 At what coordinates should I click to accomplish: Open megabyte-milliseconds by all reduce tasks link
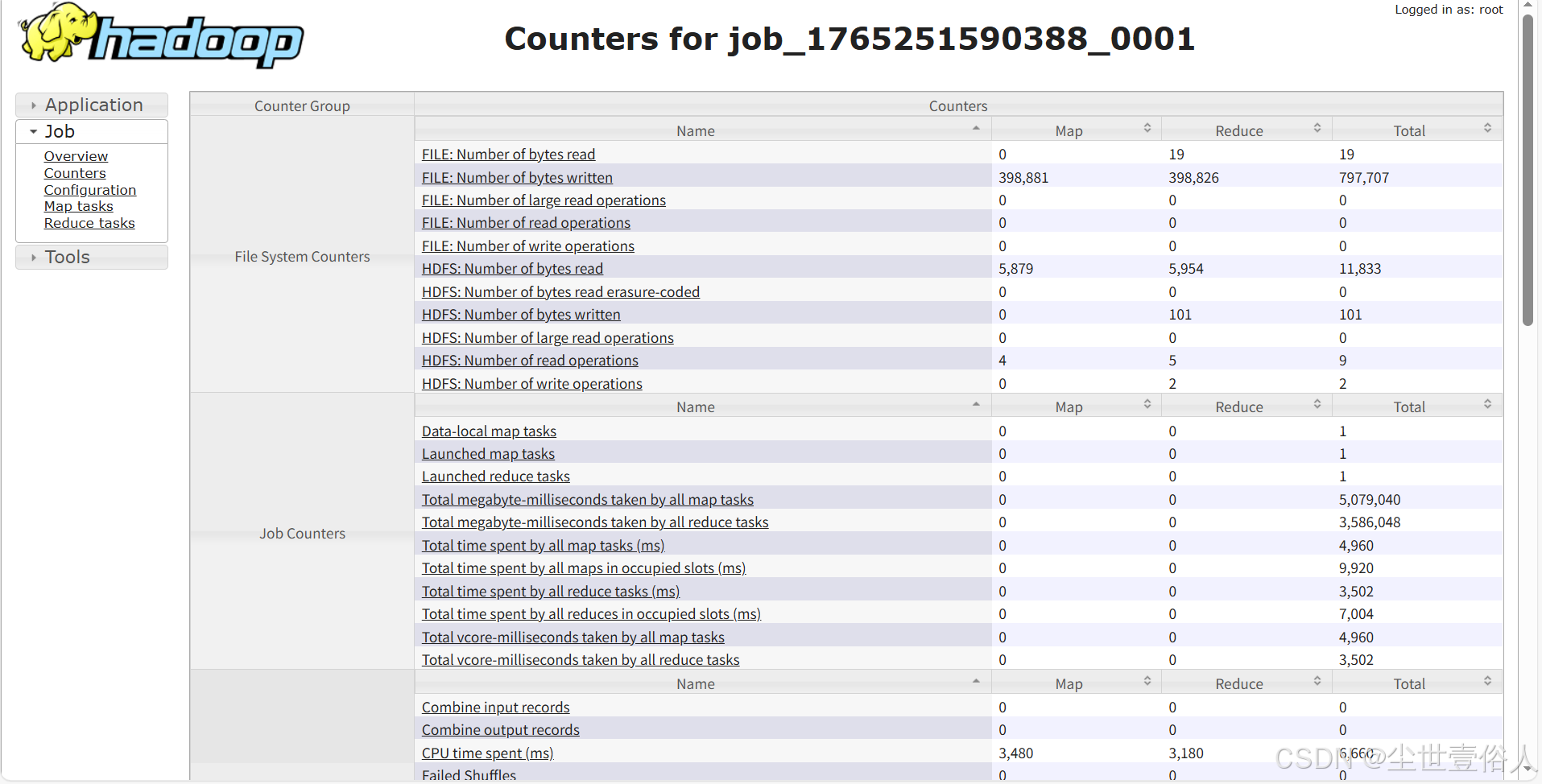coord(595,522)
